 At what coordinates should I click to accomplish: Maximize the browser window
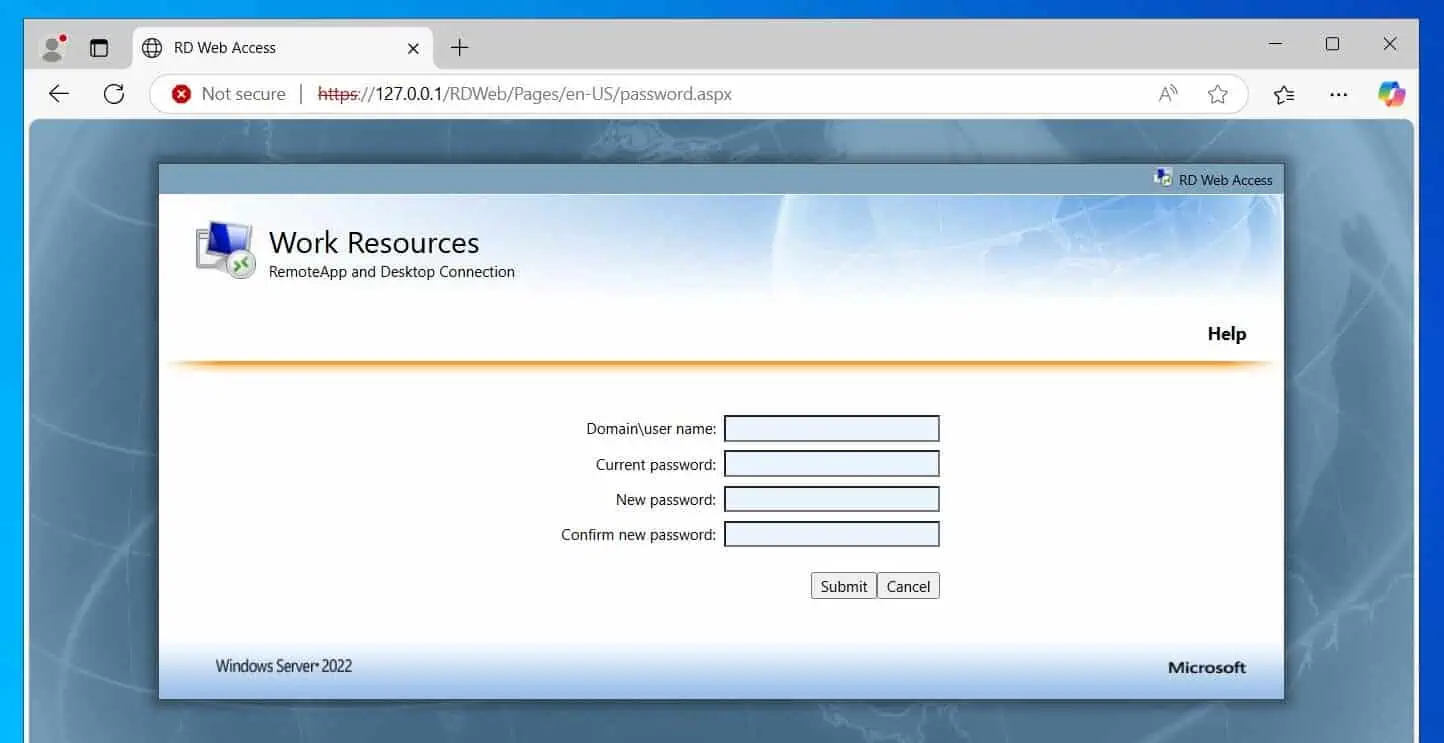click(1332, 44)
